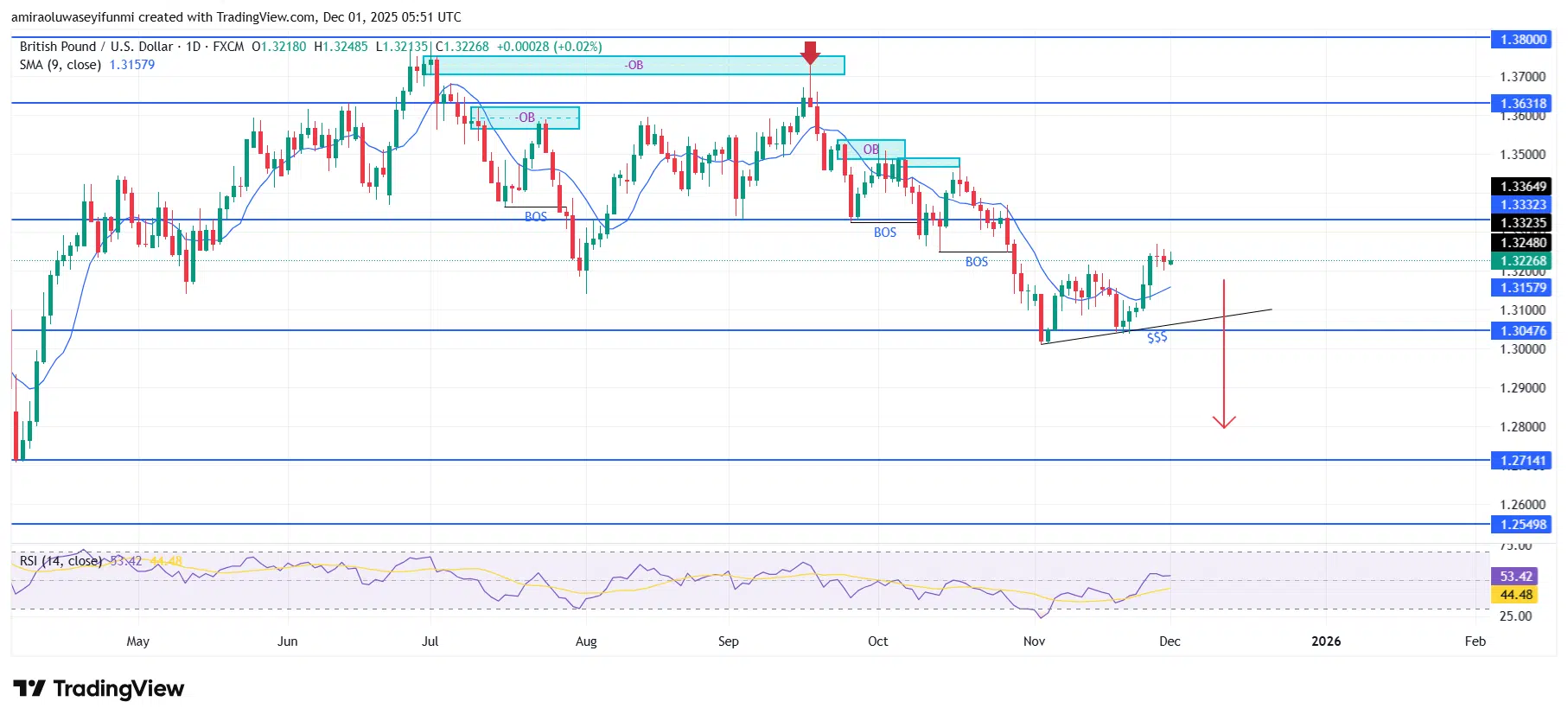Click the 1.38000 price level label

pos(1522,39)
